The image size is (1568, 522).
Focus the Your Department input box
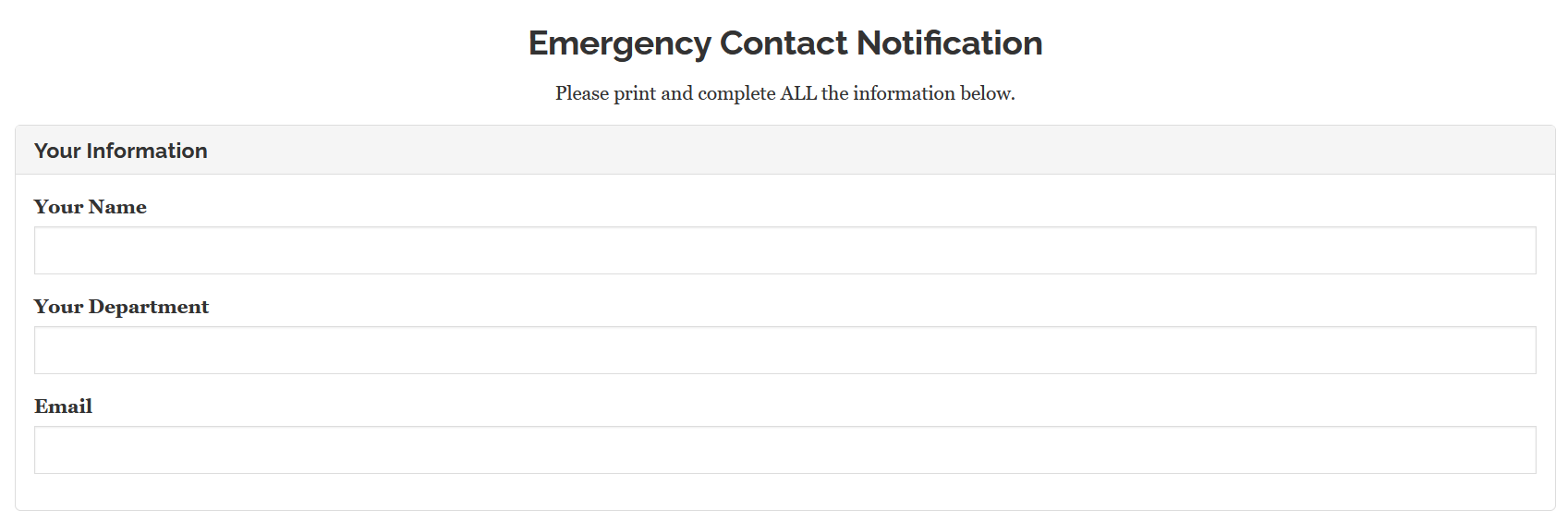pyautogui.click(x=784, y=350)
